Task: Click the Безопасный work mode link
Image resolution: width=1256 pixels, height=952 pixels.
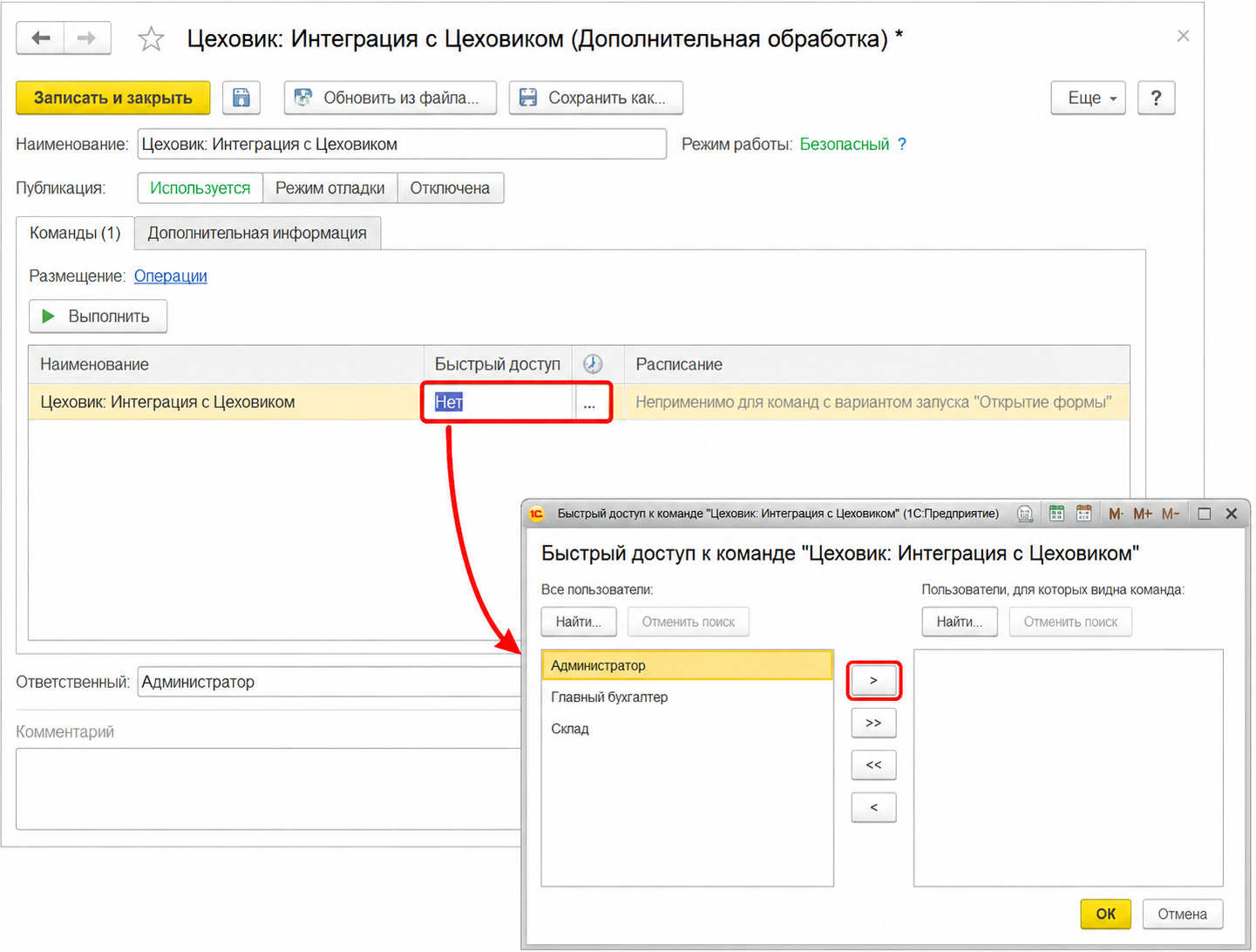Action: 844,144
